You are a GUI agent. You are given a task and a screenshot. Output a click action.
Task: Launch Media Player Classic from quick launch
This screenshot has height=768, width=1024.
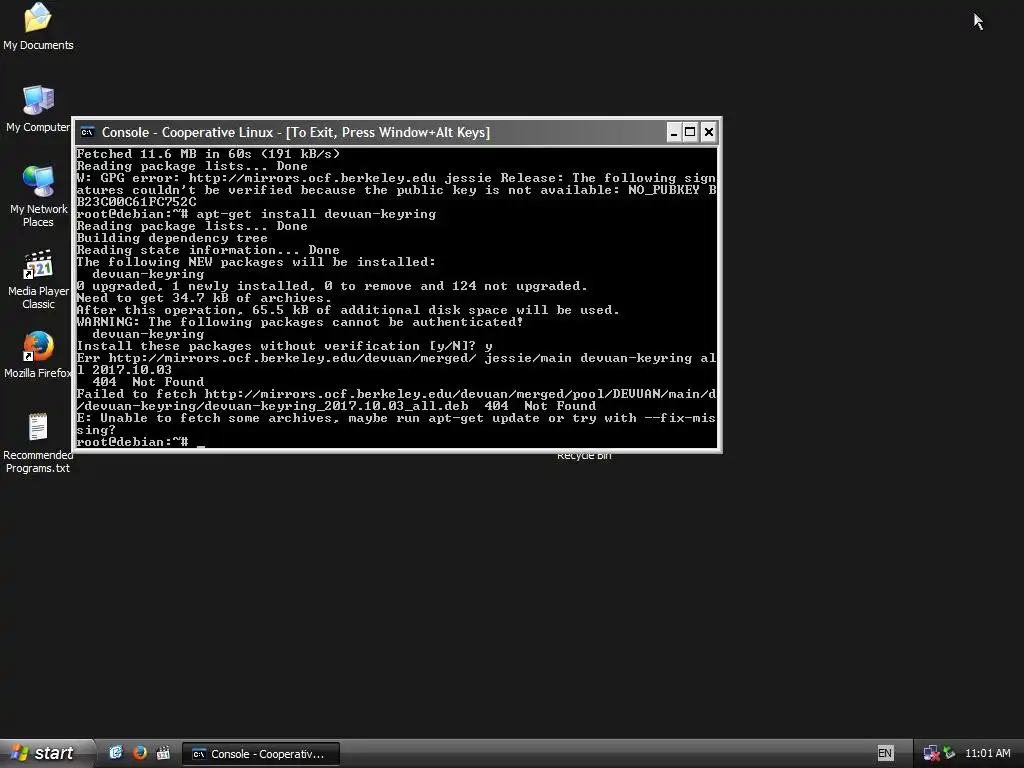(x=163, y=753)
